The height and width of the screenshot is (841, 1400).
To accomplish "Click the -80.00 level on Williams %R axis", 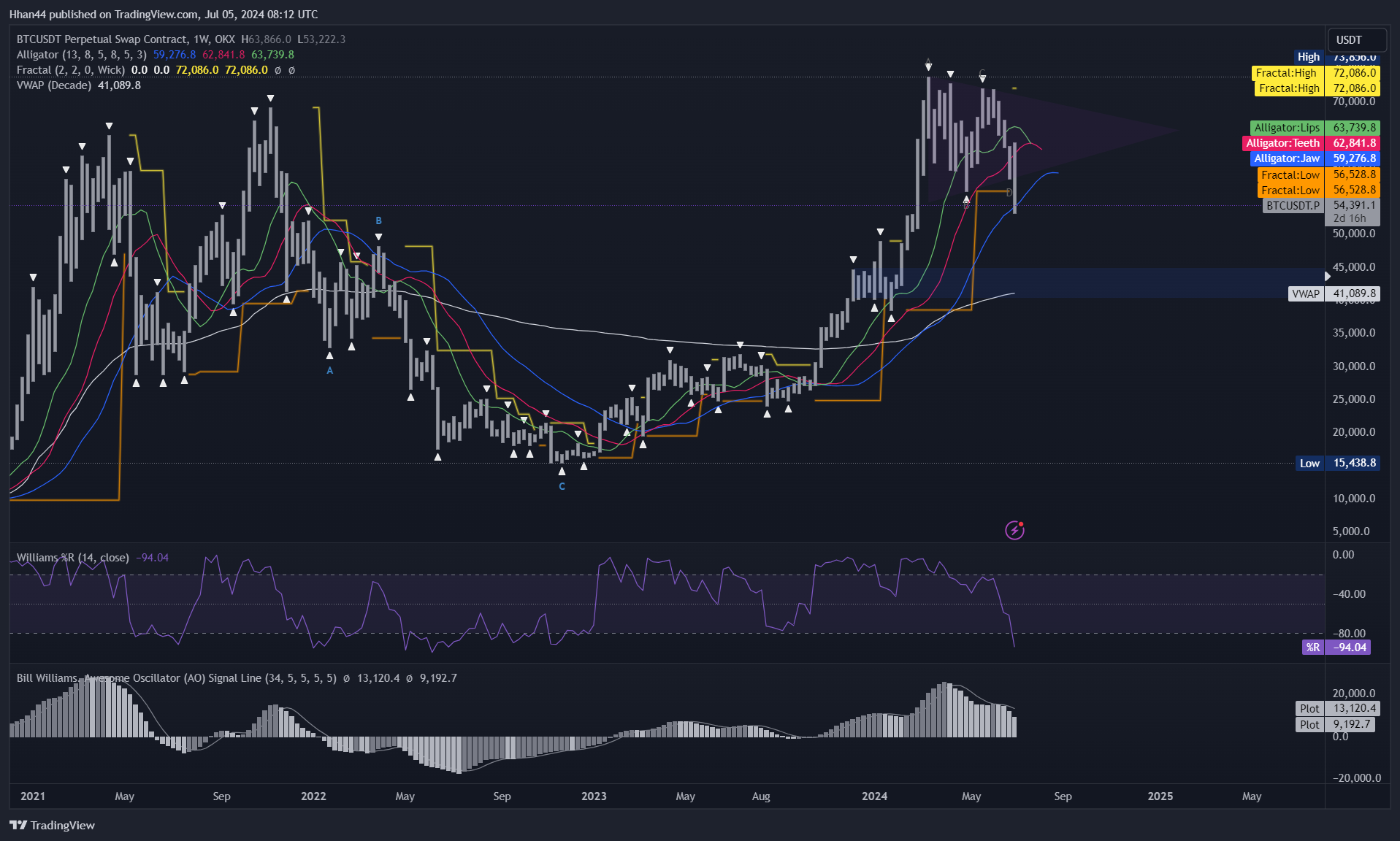I will tap(1349, 634).
